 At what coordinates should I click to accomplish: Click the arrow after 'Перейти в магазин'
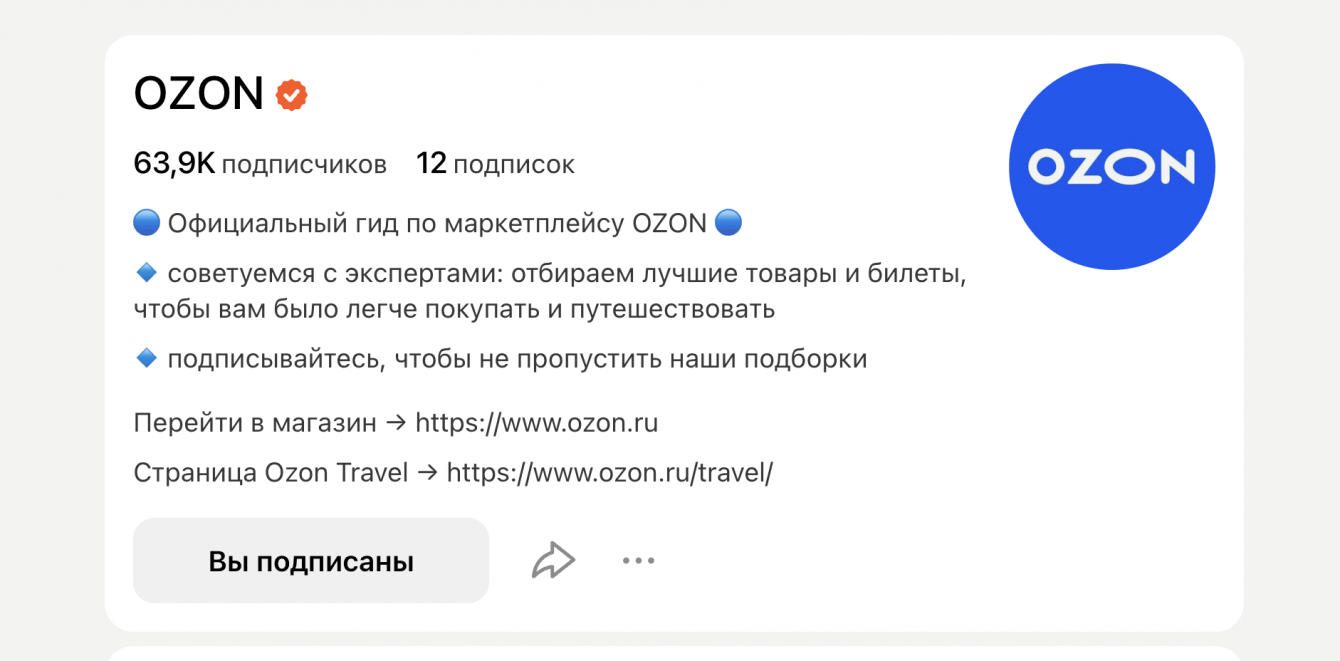click(396, 423)
